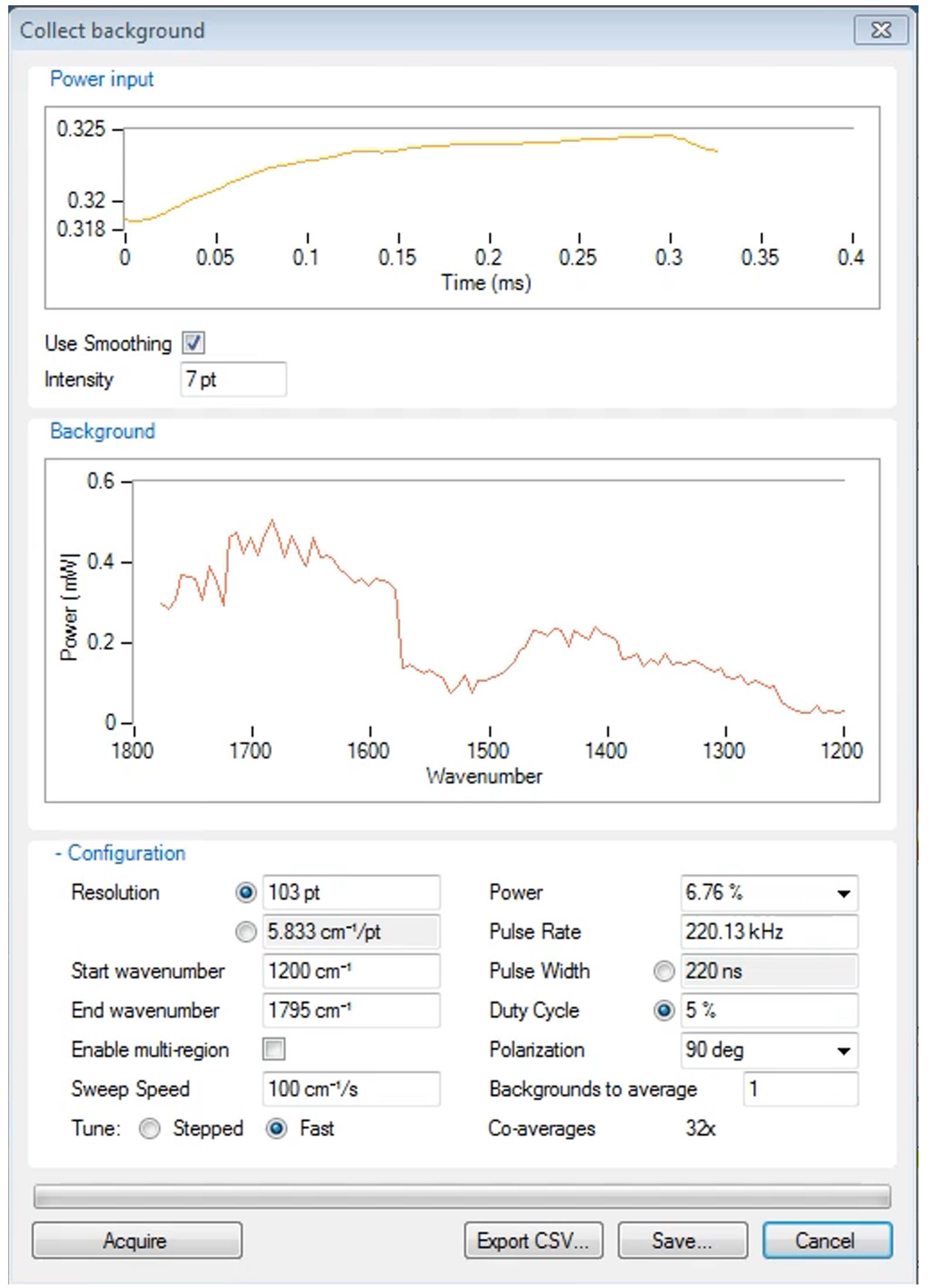The width and height of the screenshot is (932, 1288).
Task: Open the Polarization dropdown
Action: point(770,1050)
